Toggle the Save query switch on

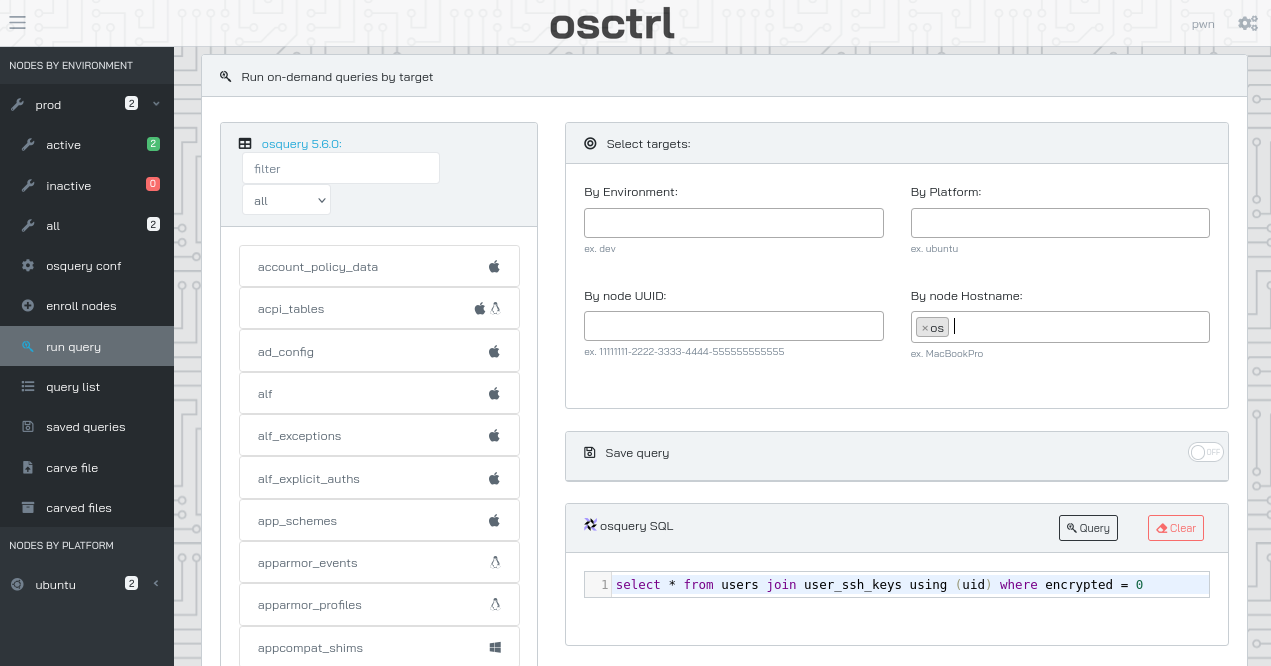[x=1206, y=453]
